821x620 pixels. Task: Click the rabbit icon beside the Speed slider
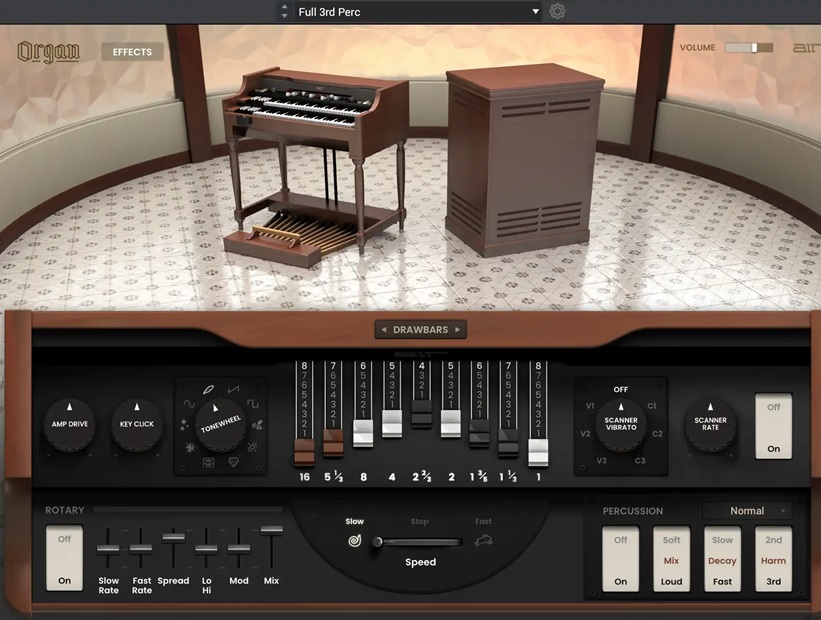483,541
